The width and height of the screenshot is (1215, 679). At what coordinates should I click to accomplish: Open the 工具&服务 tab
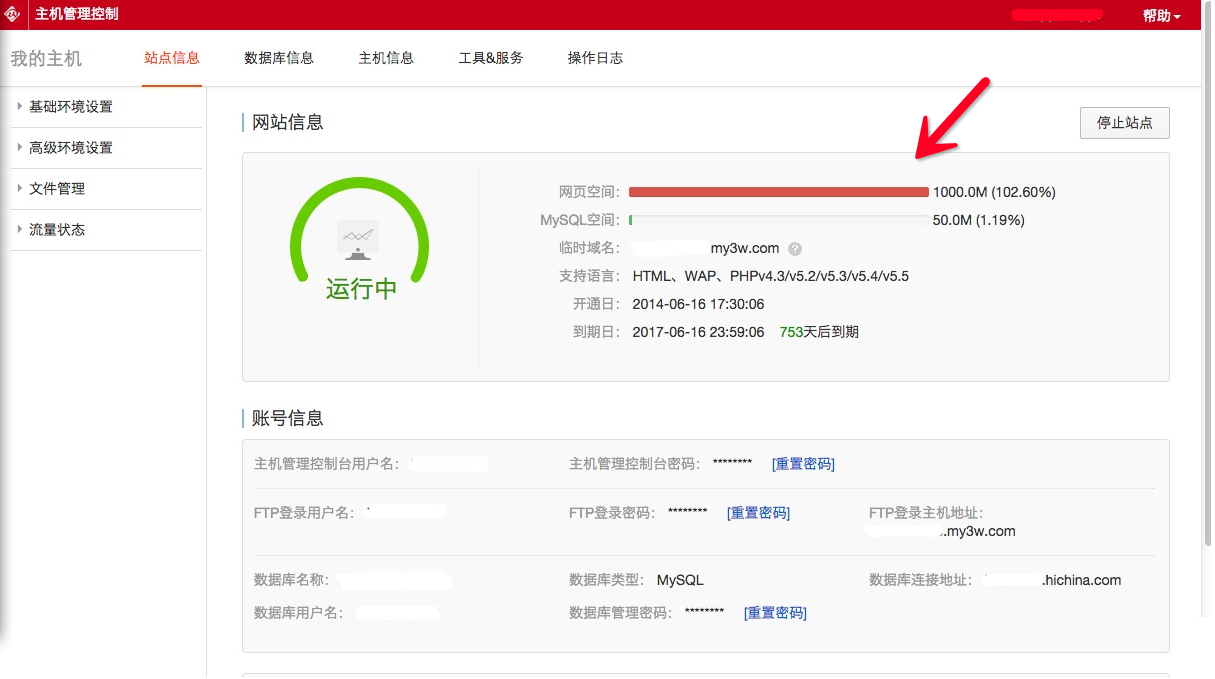490,58
